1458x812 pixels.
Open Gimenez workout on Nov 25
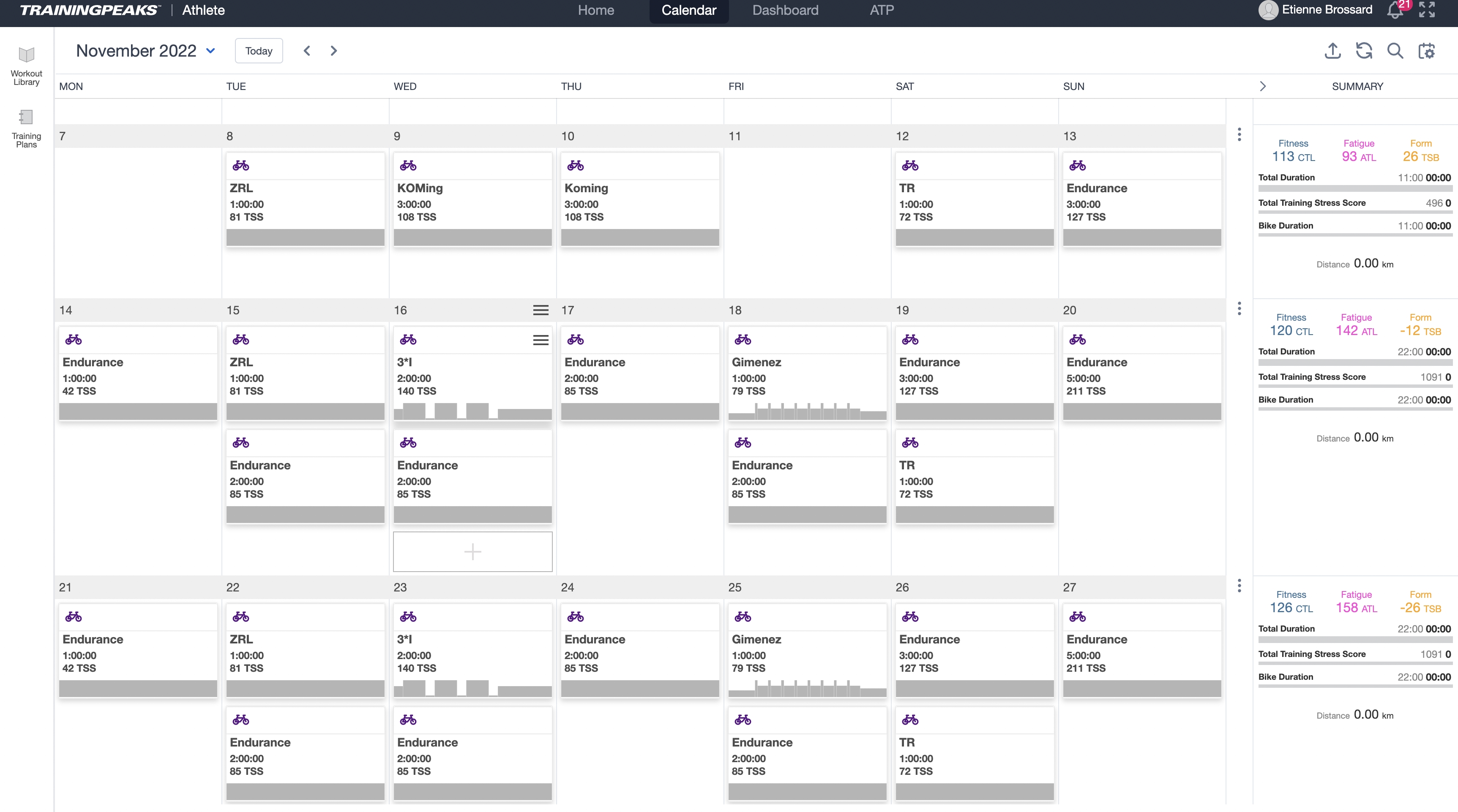tap(807, 650)
